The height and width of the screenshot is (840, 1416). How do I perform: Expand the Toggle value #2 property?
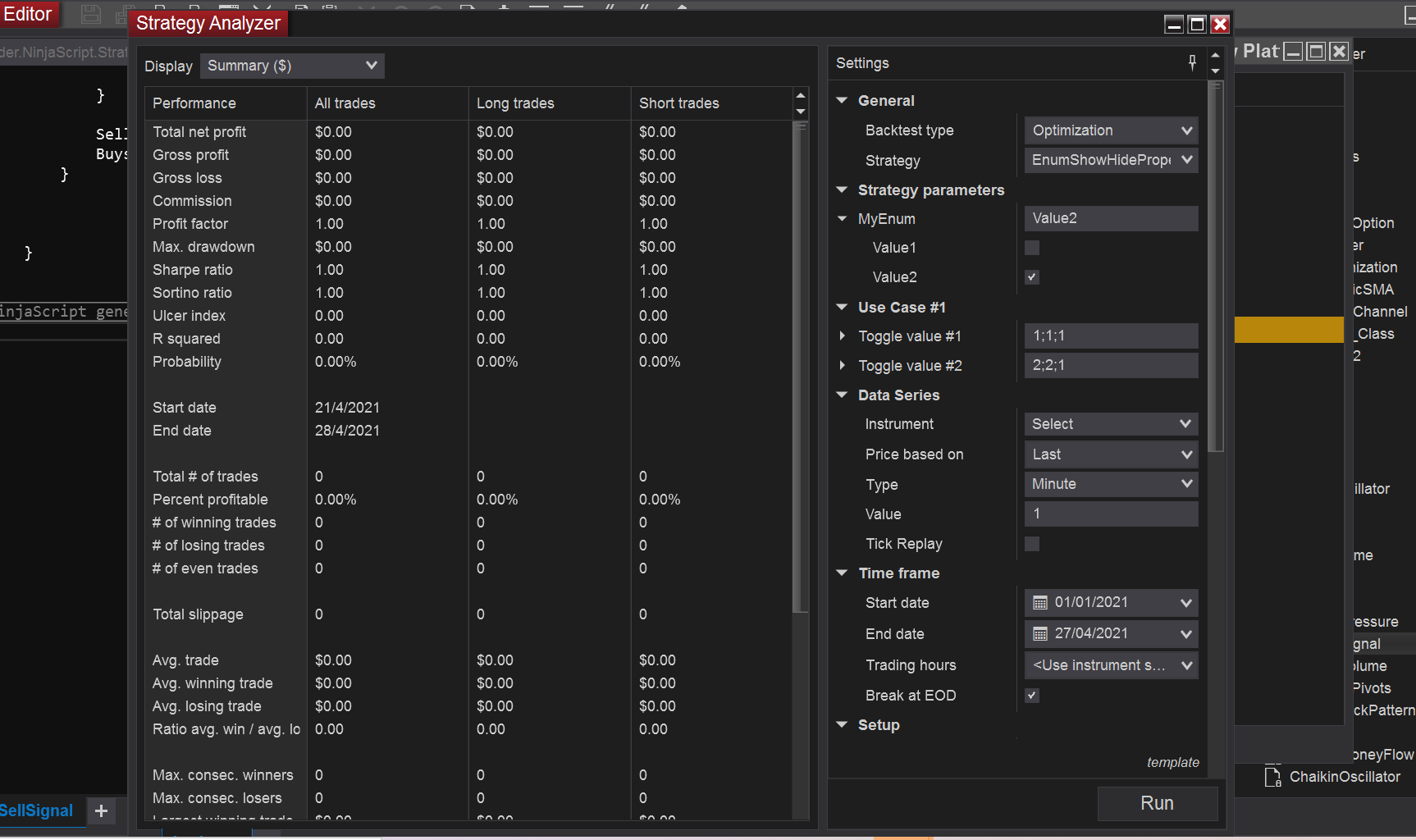click(x=843, y=366)
